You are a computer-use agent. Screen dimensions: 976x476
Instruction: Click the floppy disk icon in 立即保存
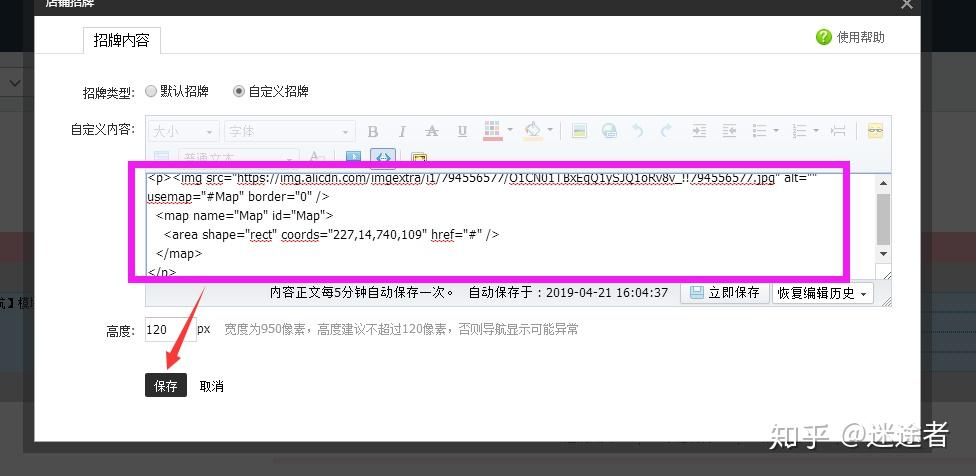697,292
